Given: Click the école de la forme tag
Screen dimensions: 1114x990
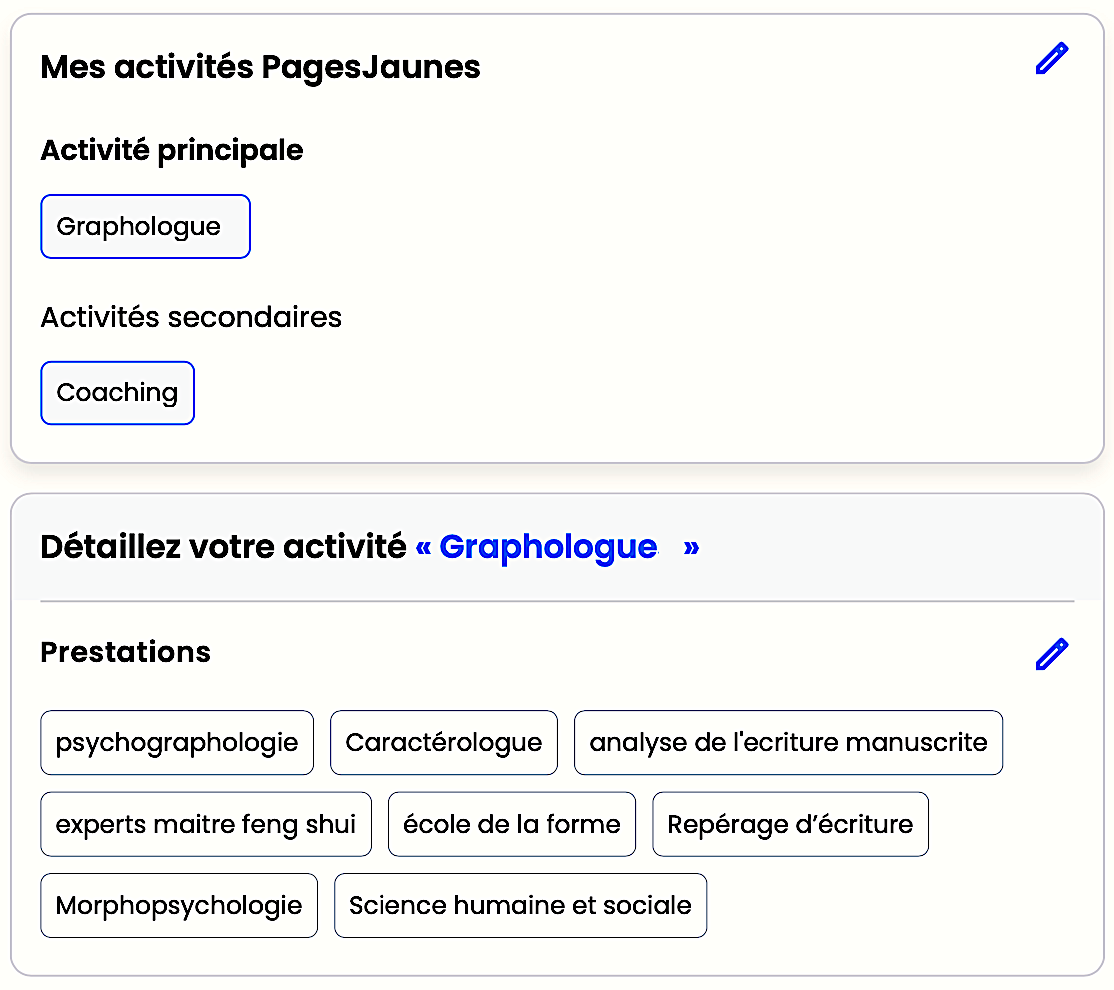Looking at the screenshot, I should (512, 825).
